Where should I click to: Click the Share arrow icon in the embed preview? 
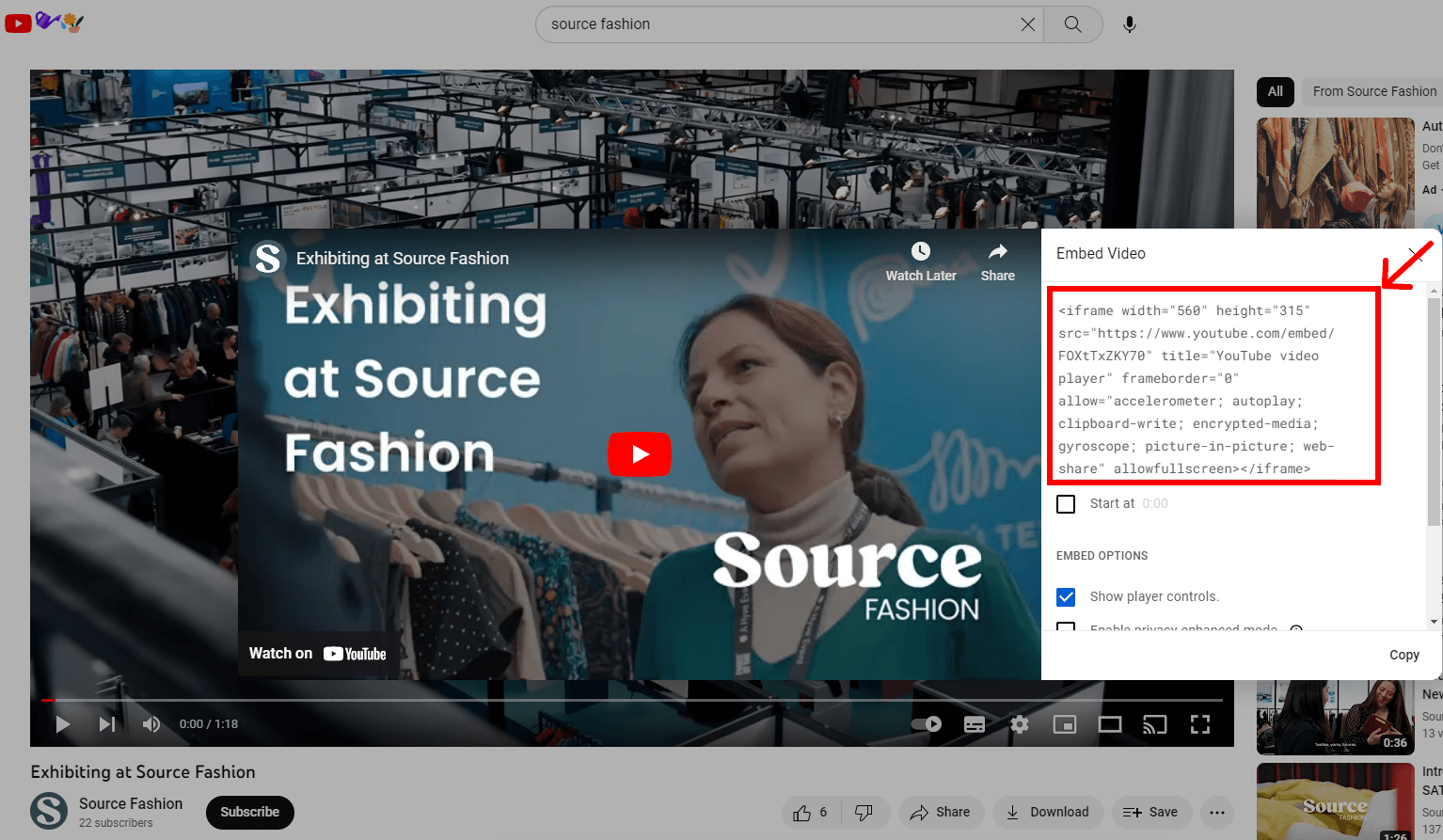[998, 251]
